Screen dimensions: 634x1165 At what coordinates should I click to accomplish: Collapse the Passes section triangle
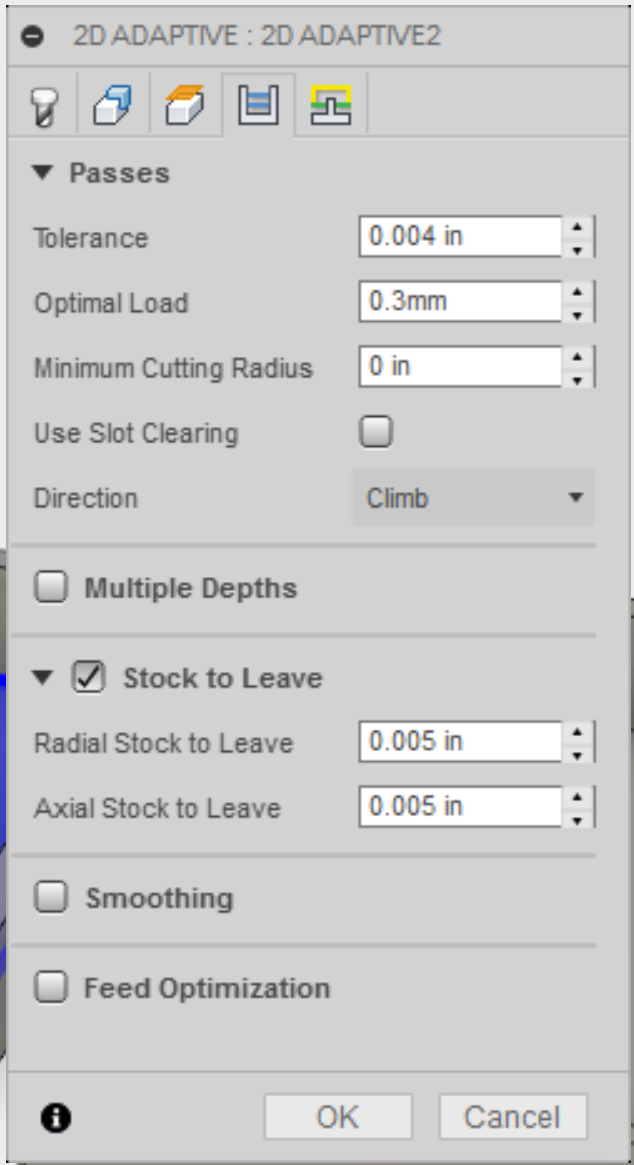[41, 173]
